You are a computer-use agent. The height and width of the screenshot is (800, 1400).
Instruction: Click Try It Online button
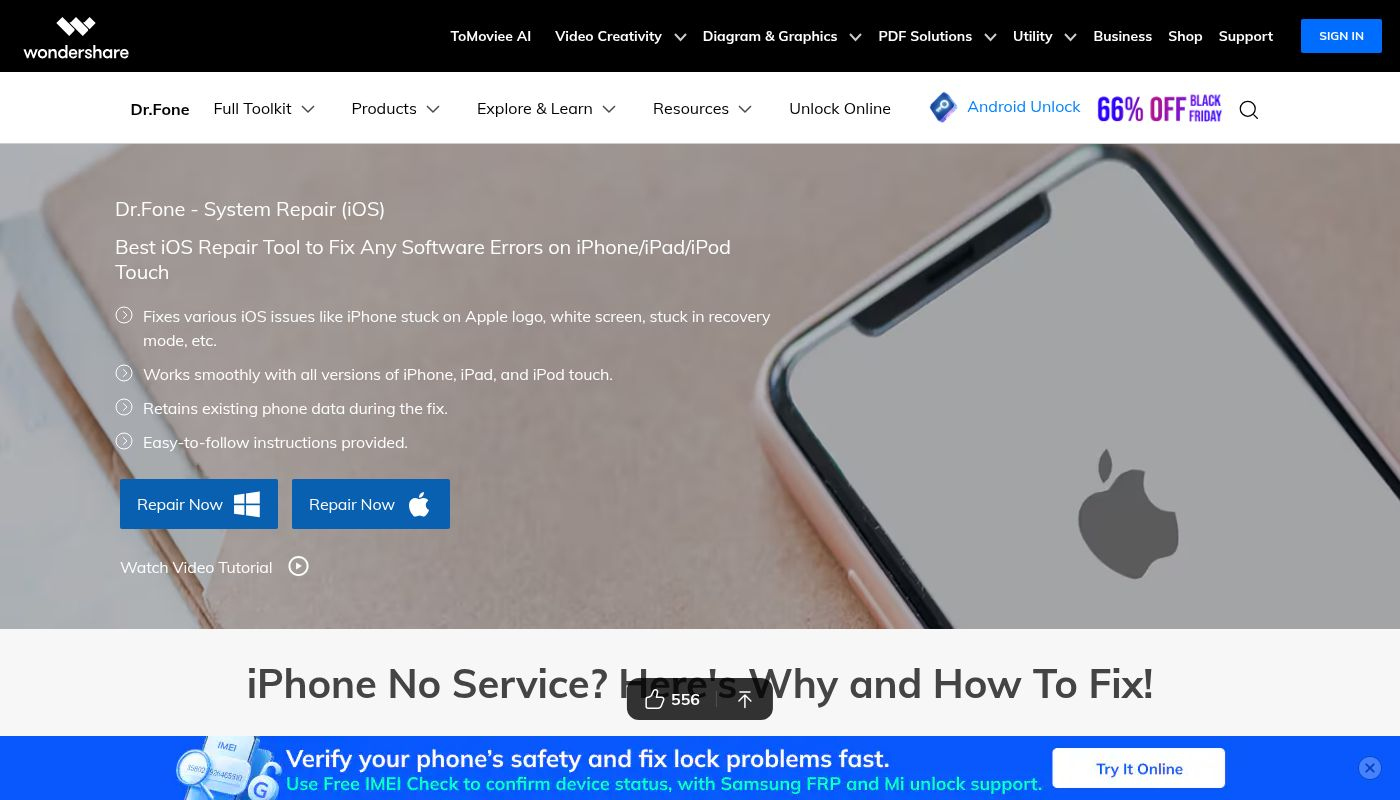coord(1139,768)
